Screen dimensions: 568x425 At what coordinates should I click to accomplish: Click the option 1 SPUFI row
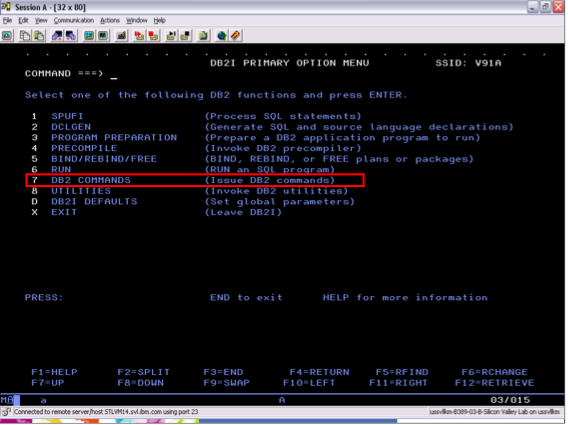pyautogui.click(x=196, y=116)
